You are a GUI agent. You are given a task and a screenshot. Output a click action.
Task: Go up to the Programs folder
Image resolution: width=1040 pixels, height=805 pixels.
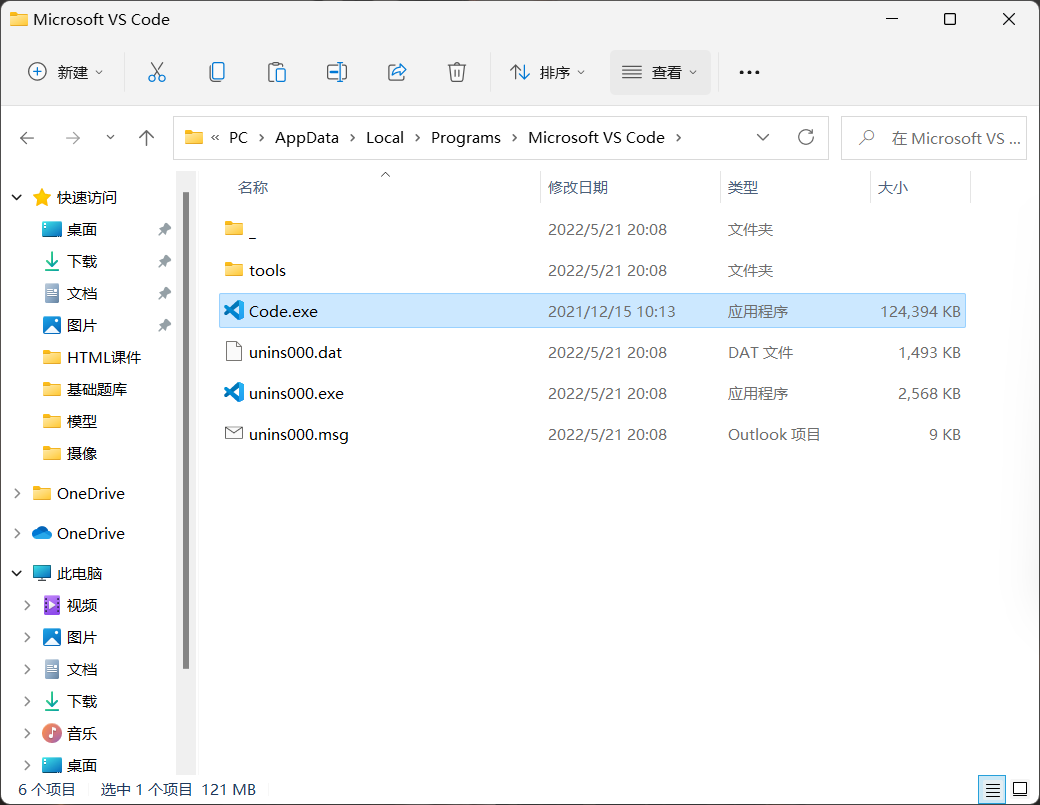[x=146, y=137]
